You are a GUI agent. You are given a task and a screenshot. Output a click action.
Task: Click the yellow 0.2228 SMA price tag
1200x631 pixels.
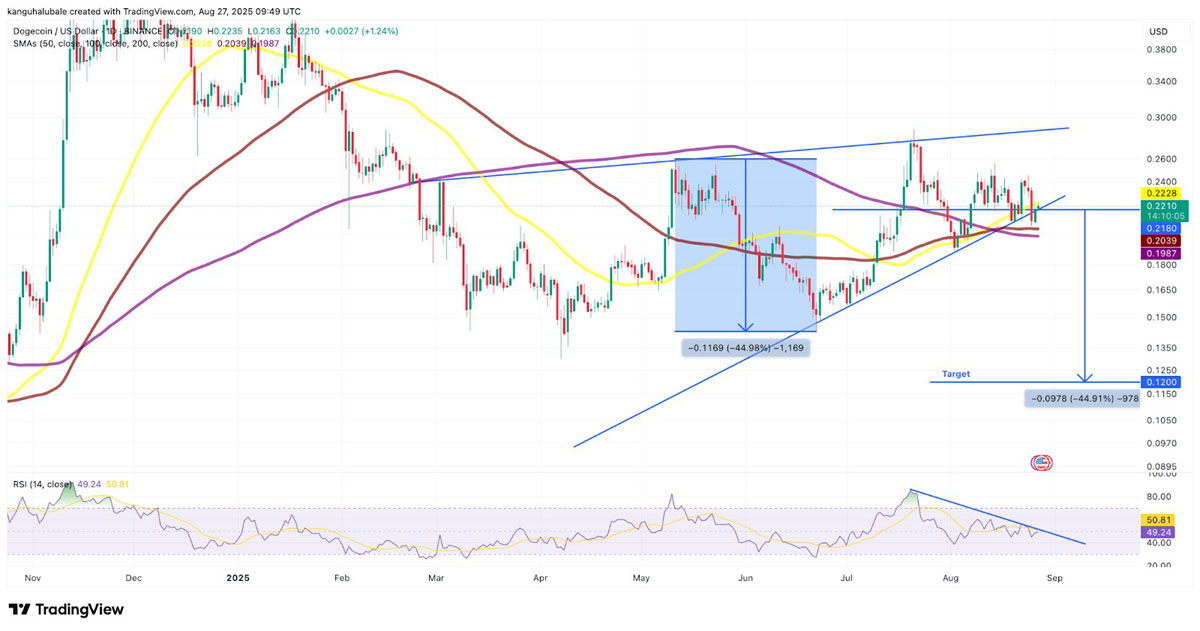pos(1160,193)
